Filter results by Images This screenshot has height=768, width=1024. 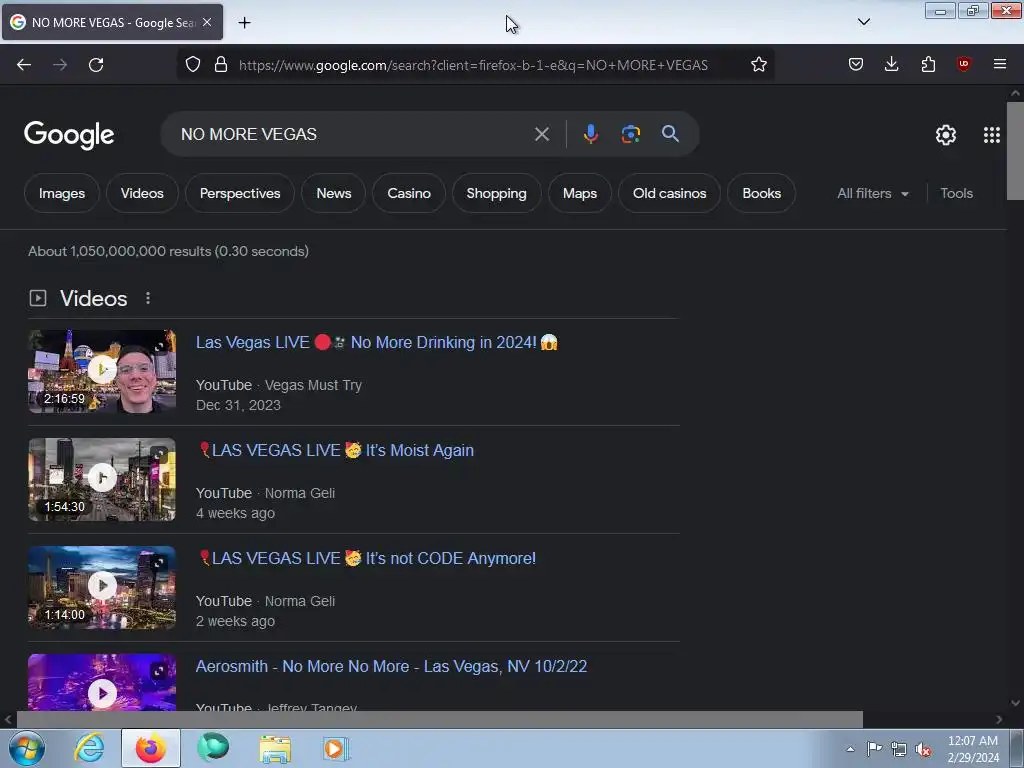coord(61,193)
